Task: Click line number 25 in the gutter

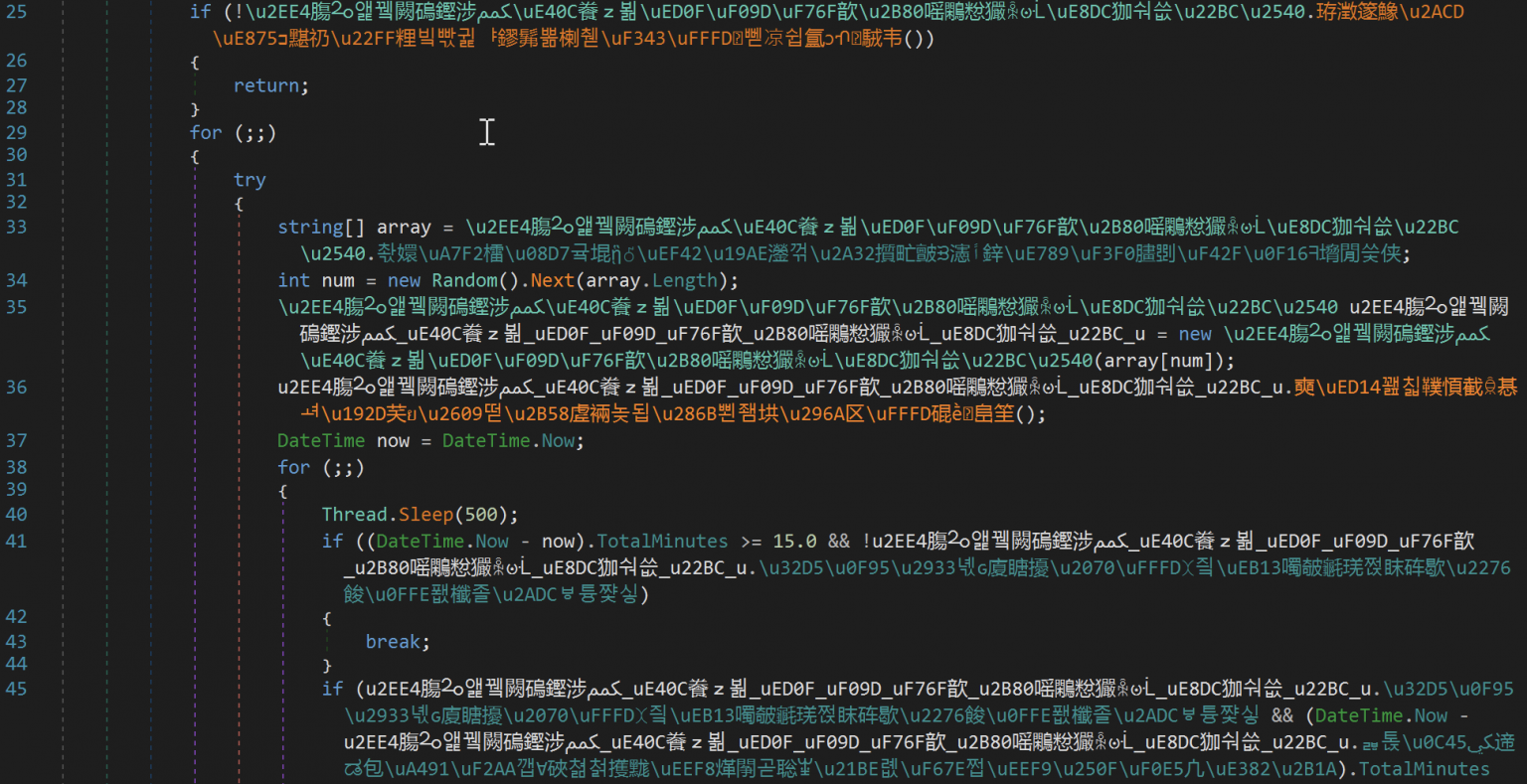Action: (17, 12)
